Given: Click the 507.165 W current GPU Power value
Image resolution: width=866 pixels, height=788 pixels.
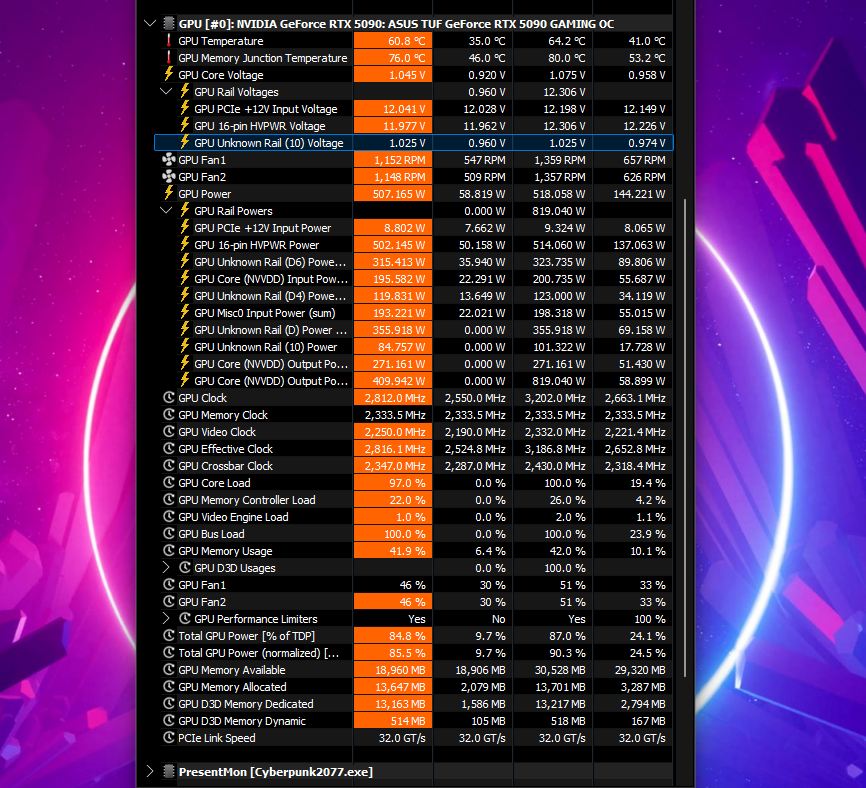Looking at the screenshot, I should pos(399,194).
